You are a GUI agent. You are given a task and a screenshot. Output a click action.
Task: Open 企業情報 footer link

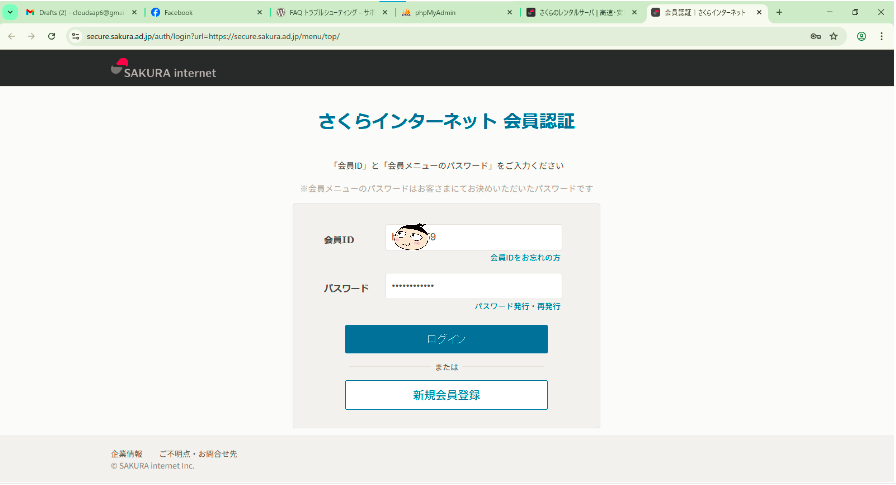click(126, 454)
